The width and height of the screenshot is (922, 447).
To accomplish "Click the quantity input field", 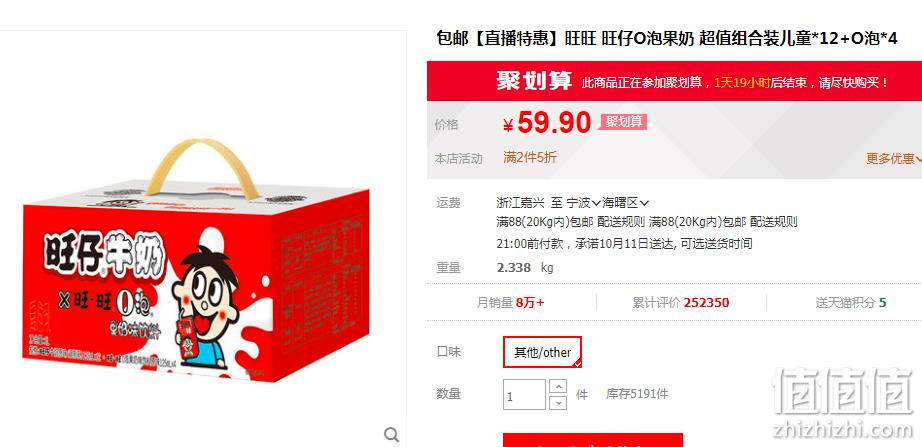I will click(x=525, y=395).
